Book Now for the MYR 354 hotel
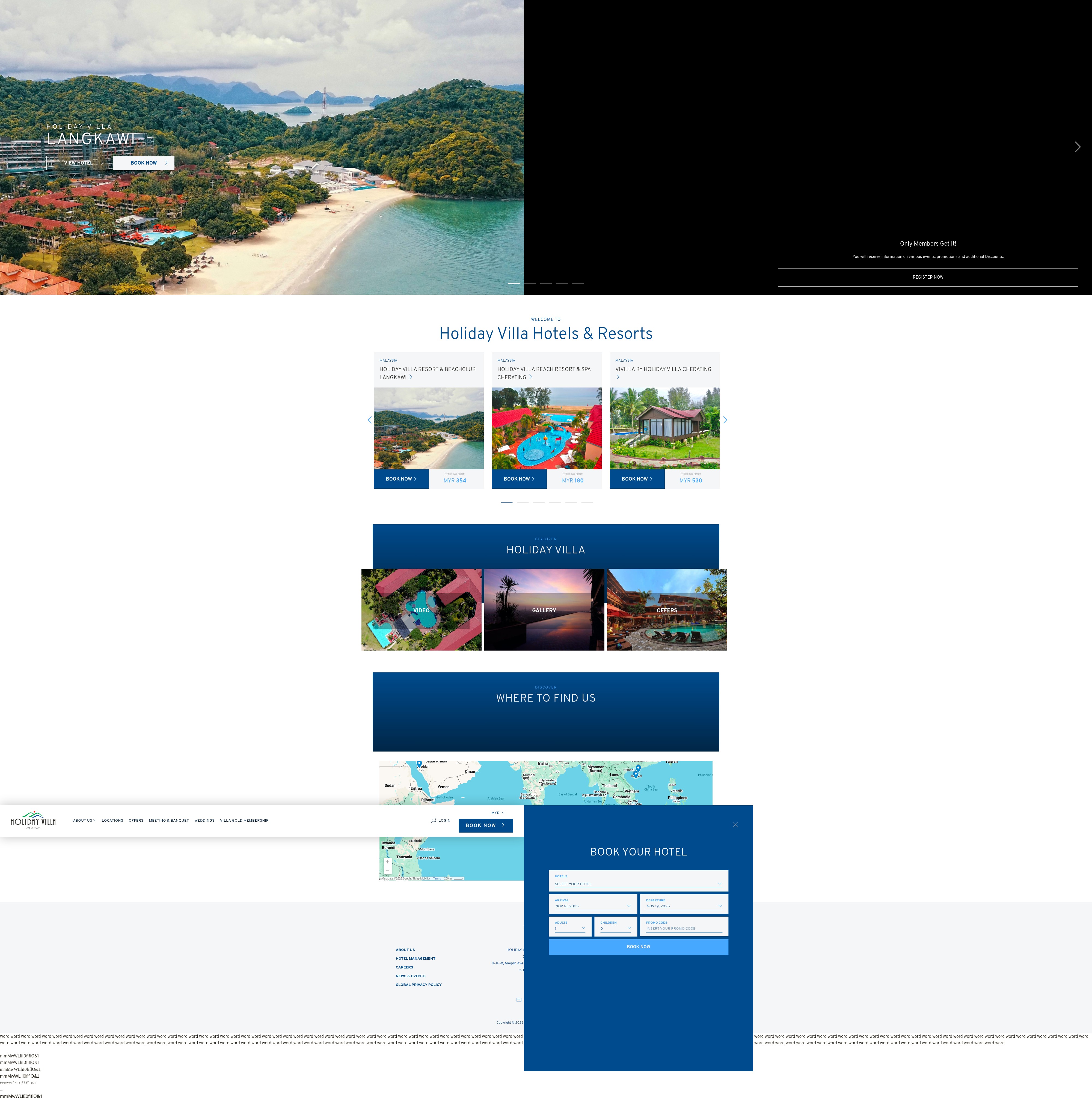The height and width of the screenshot is (1100, 1092). point(401,479)
